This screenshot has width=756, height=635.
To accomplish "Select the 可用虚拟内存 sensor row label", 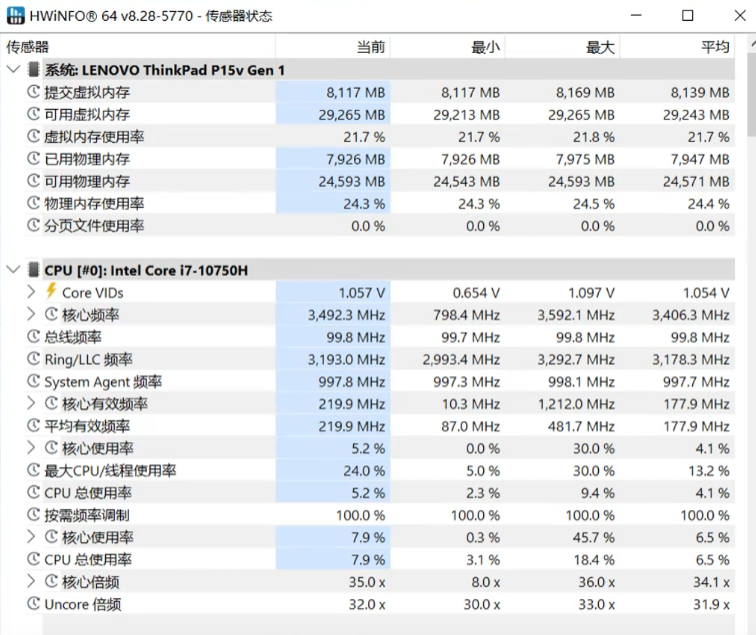I will tap(87, 114).
